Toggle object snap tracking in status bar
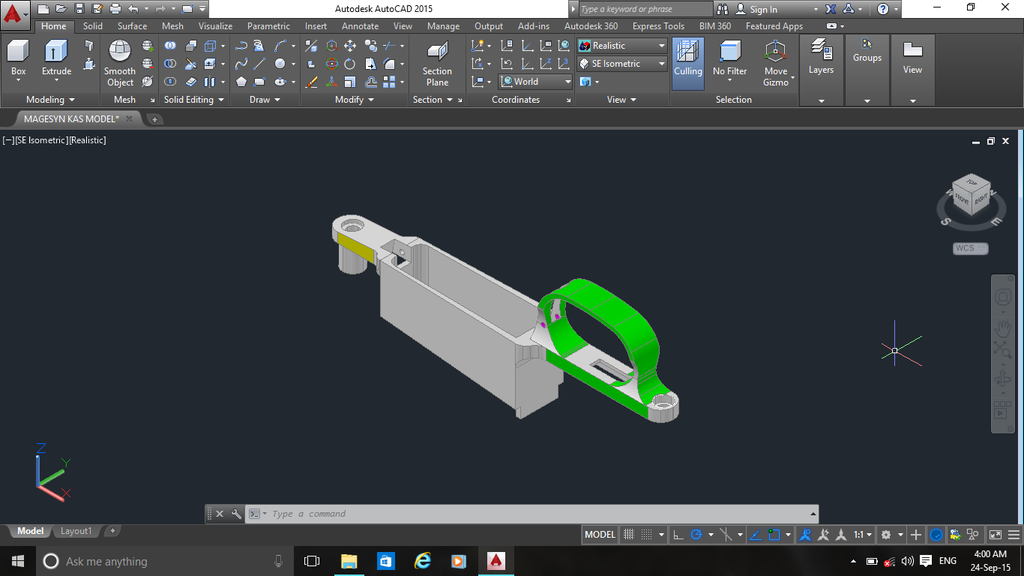 point(756,535)
